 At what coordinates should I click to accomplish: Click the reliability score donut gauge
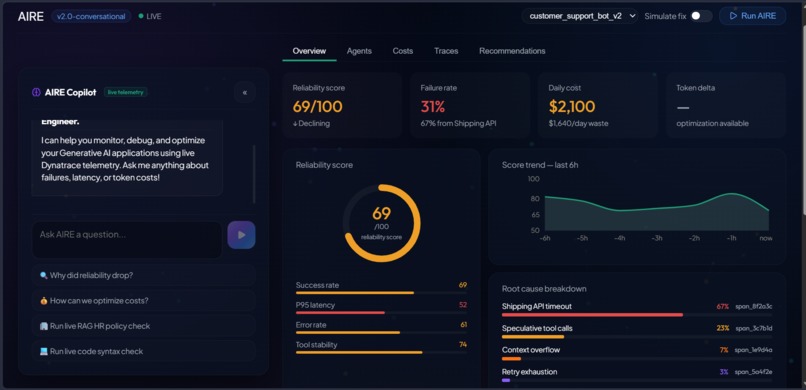pyautogui.click(x=381, y=223)
